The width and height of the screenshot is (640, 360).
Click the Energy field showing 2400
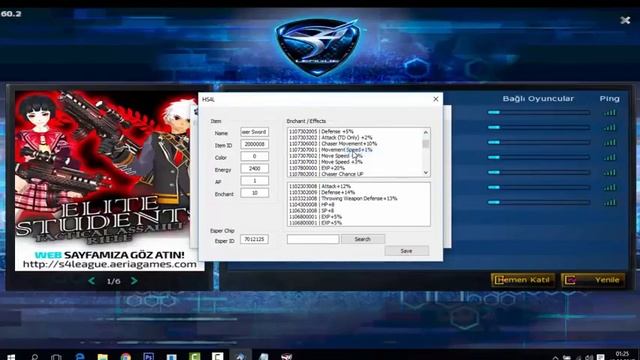point(254,168)
